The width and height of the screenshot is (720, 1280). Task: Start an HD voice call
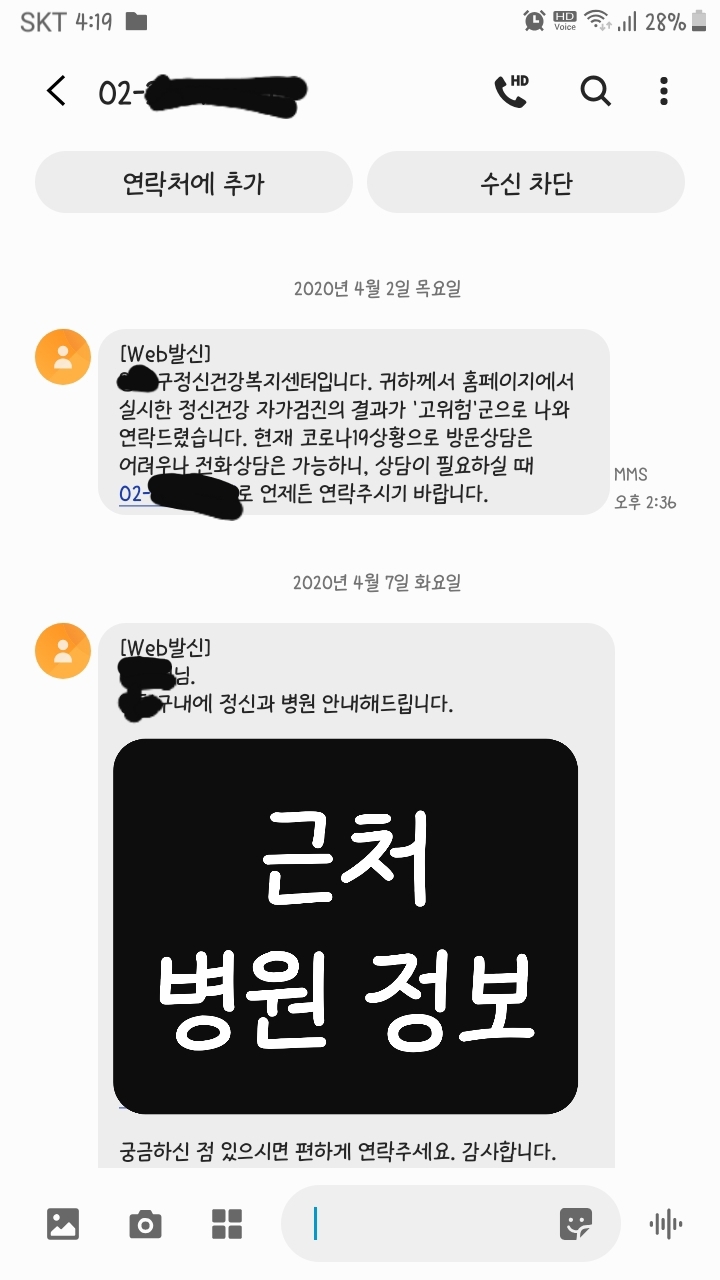[x=511, y=91]
